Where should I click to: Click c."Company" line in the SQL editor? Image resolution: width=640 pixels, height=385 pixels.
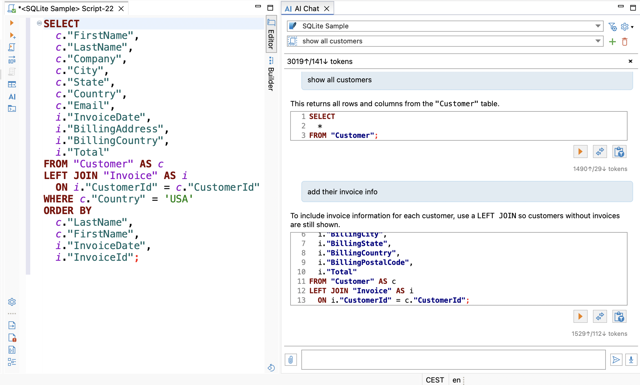pyautogui.click(x=91, y=59)
